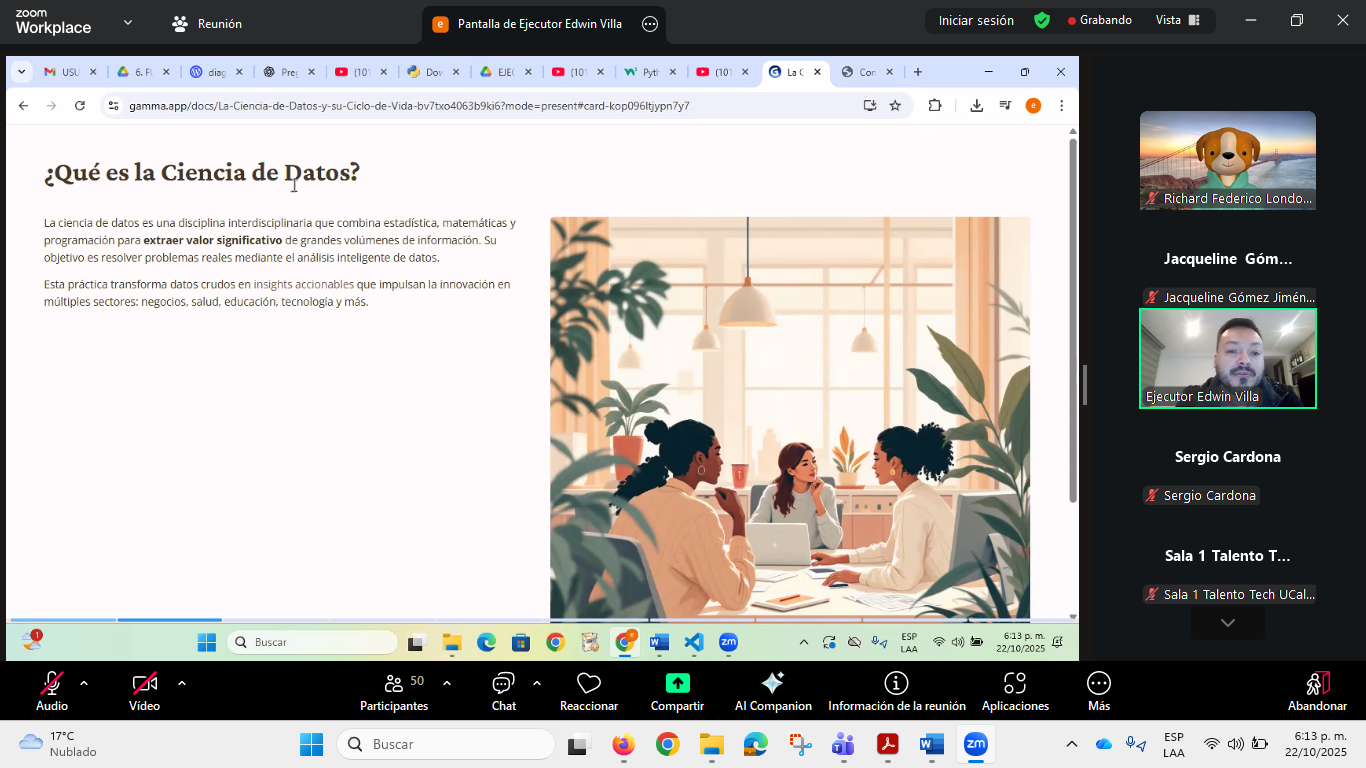Image resolution: width=1366 pixels, height=768 pixels.
Task: Click the Windows taskbar Buscar search box
Action: (x=446, y=744)
